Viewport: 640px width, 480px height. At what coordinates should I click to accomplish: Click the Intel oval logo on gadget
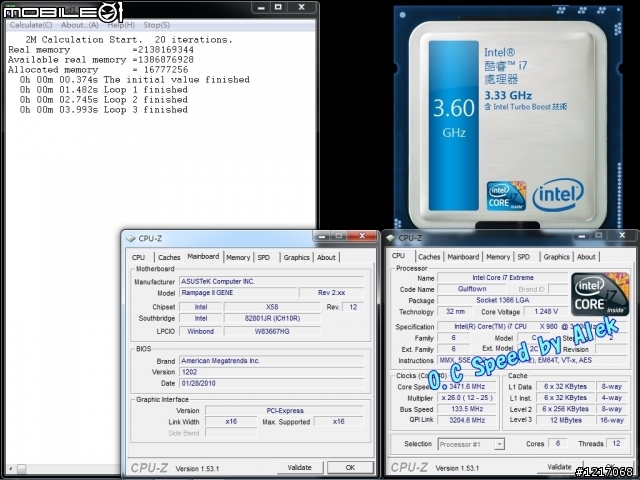[558, 194]
